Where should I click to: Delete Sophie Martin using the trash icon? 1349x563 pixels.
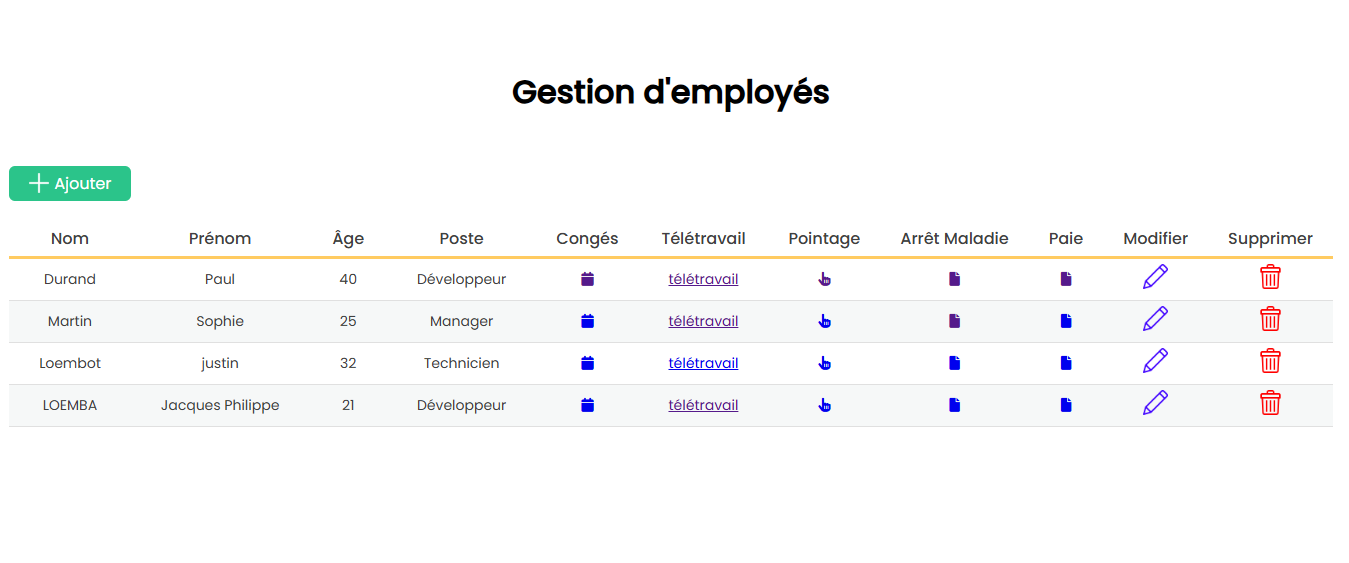tap(1270, 319)
